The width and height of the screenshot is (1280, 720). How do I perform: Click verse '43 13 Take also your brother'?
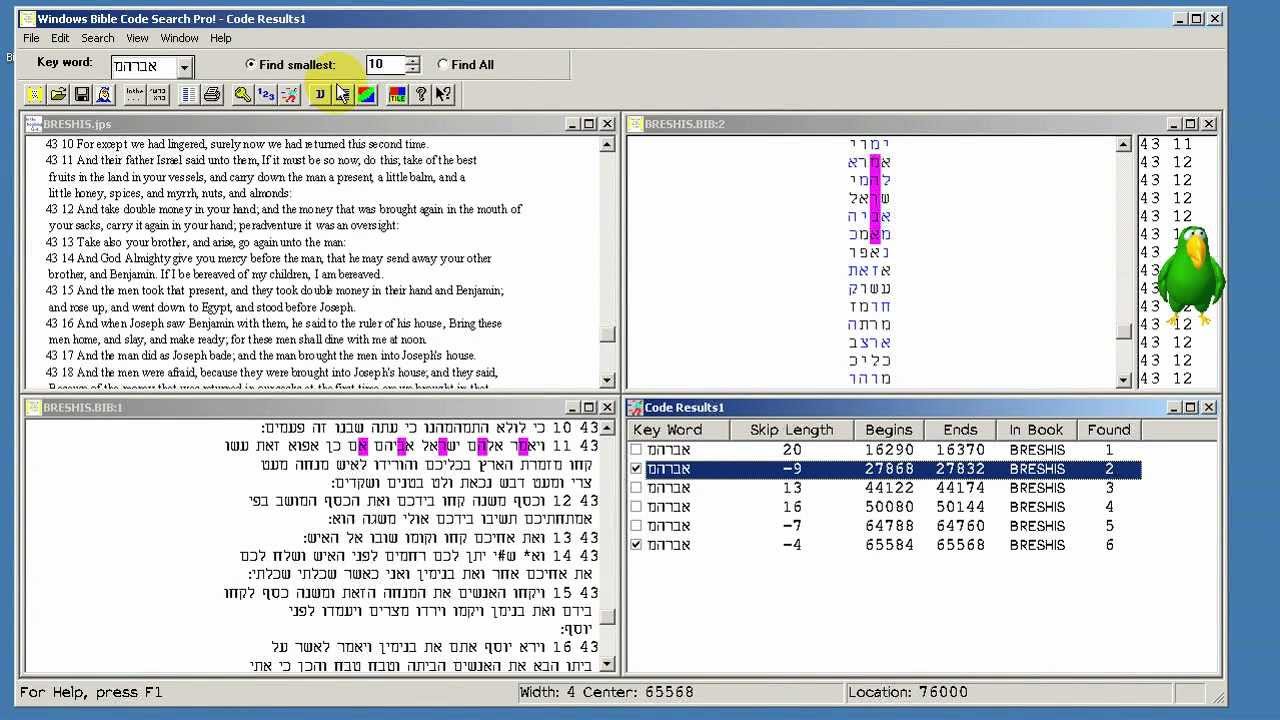(x=196, y=242)
